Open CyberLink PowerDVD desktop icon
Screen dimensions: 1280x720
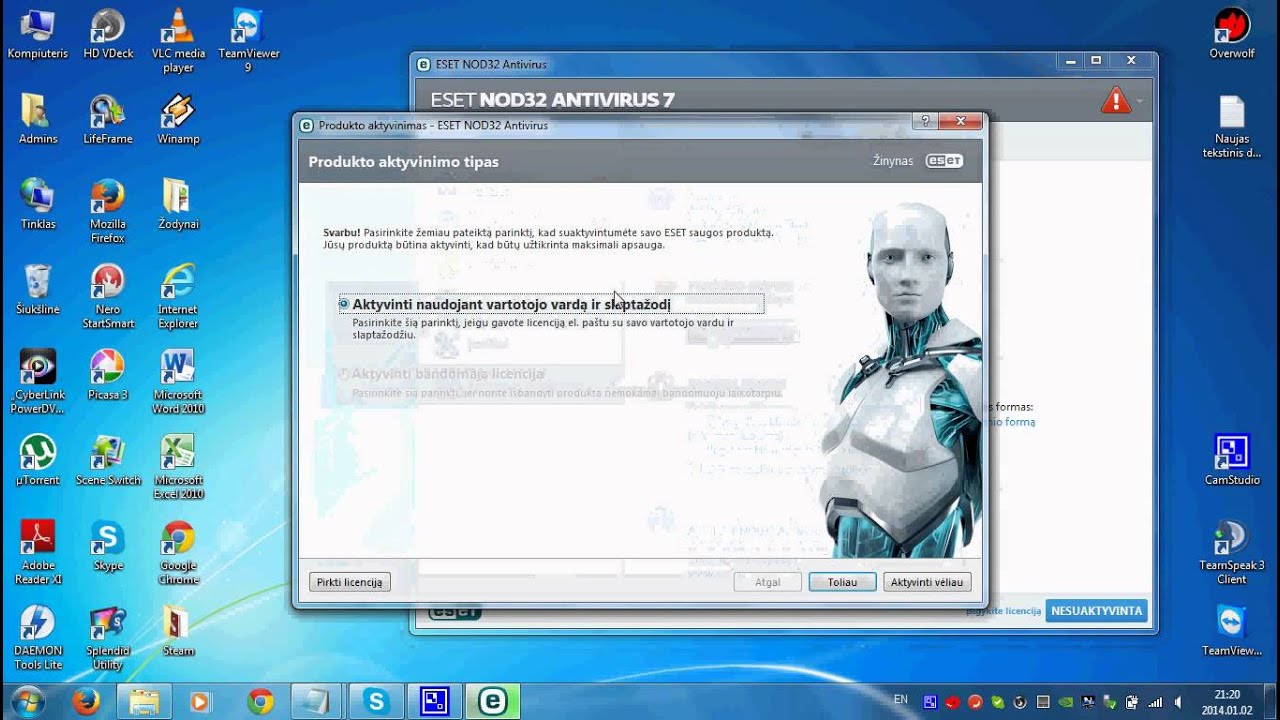[x=38, y=382]
